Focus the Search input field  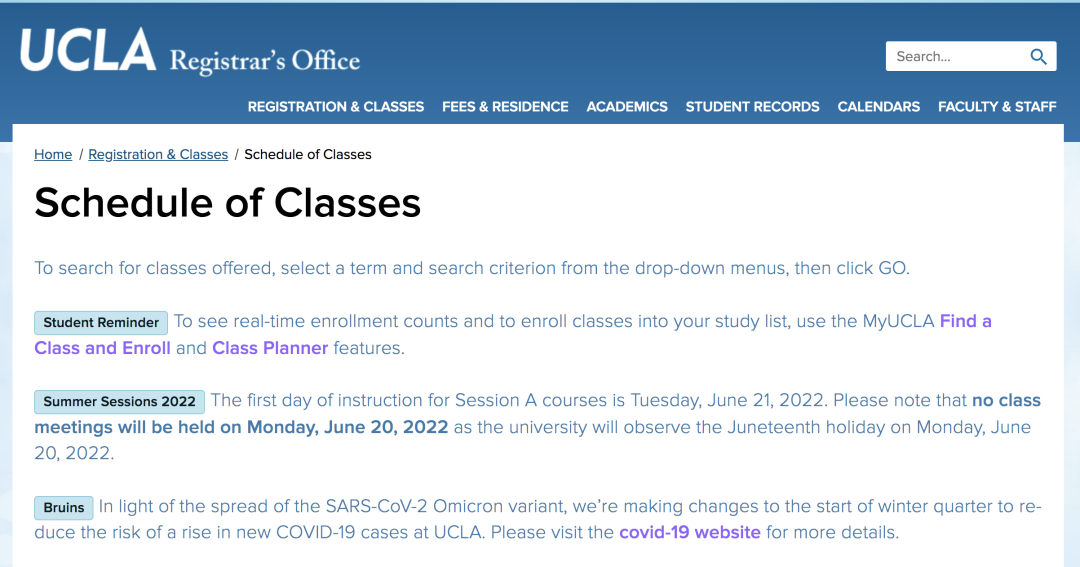[x=955, y=57]
